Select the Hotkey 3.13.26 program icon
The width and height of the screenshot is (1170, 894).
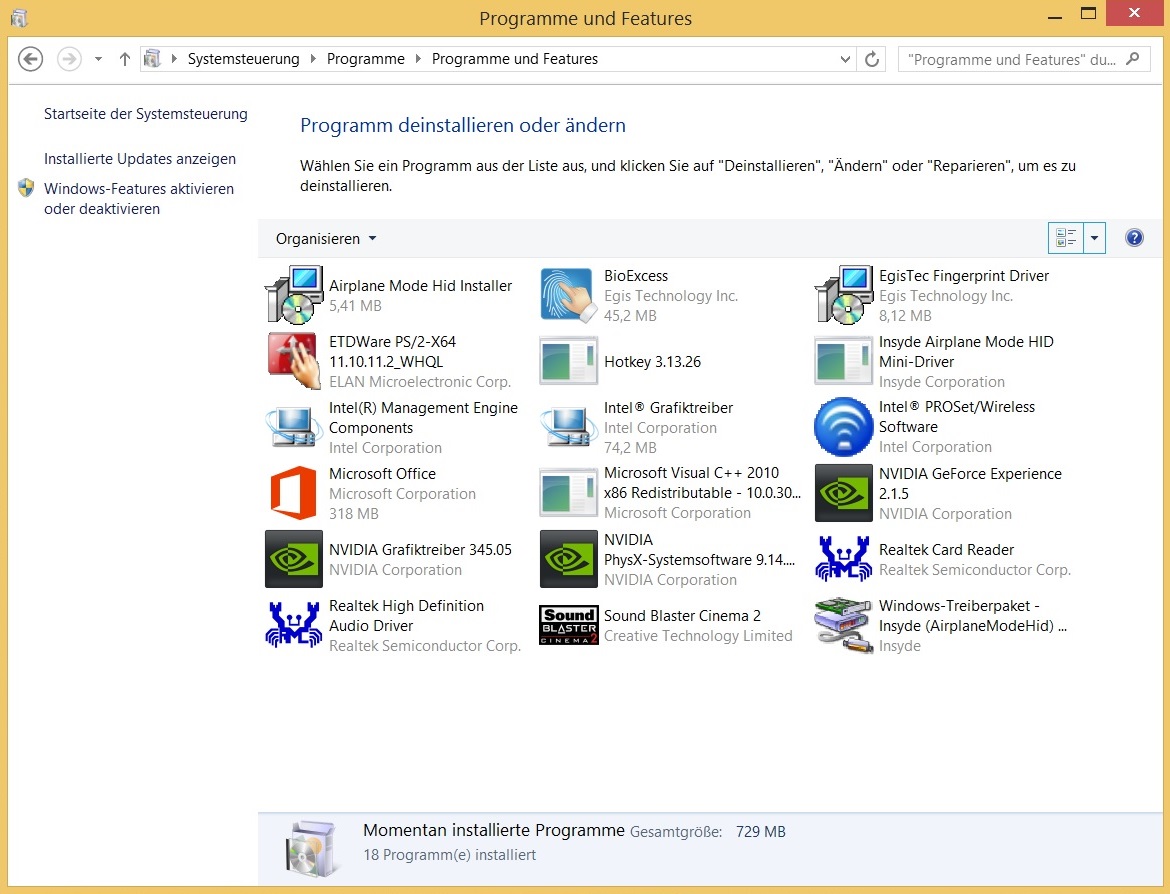569,361
